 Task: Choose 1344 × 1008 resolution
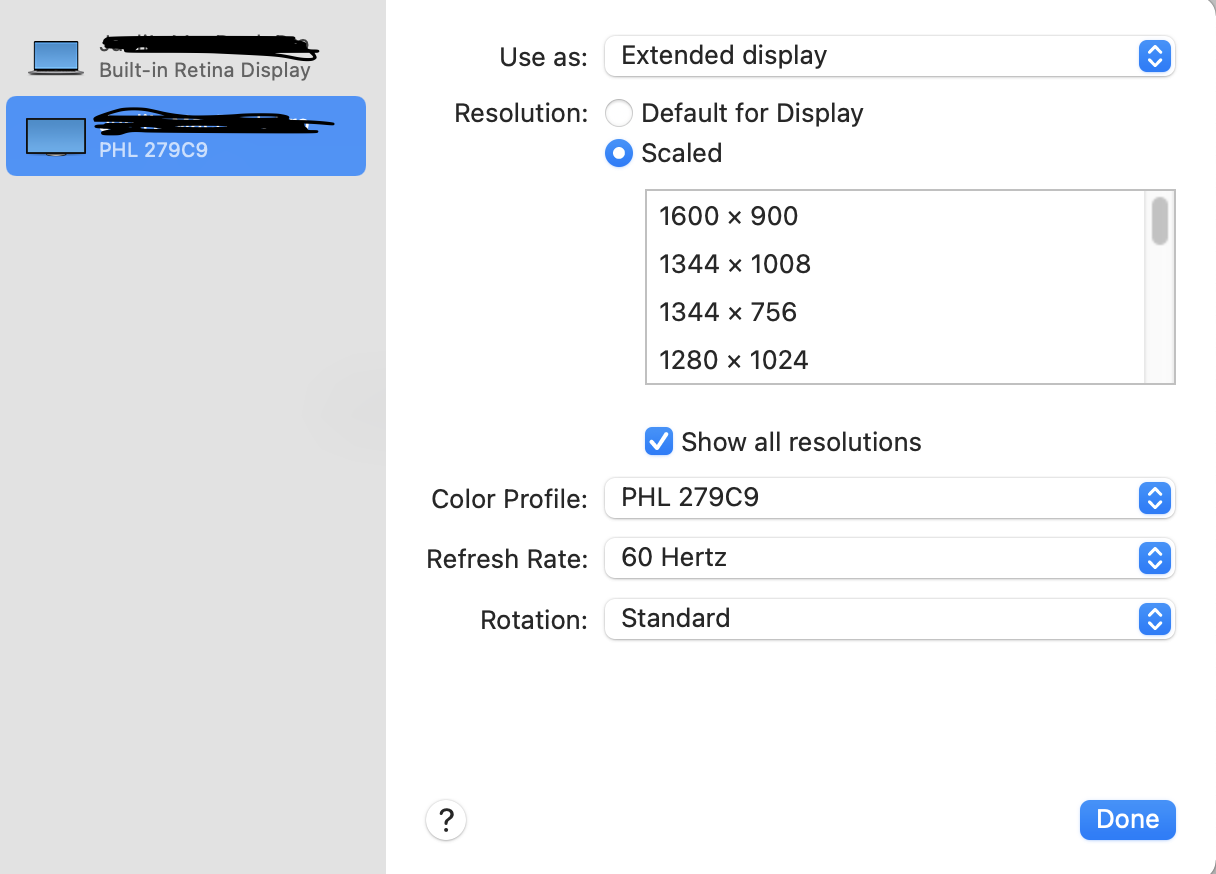(735, 264)
